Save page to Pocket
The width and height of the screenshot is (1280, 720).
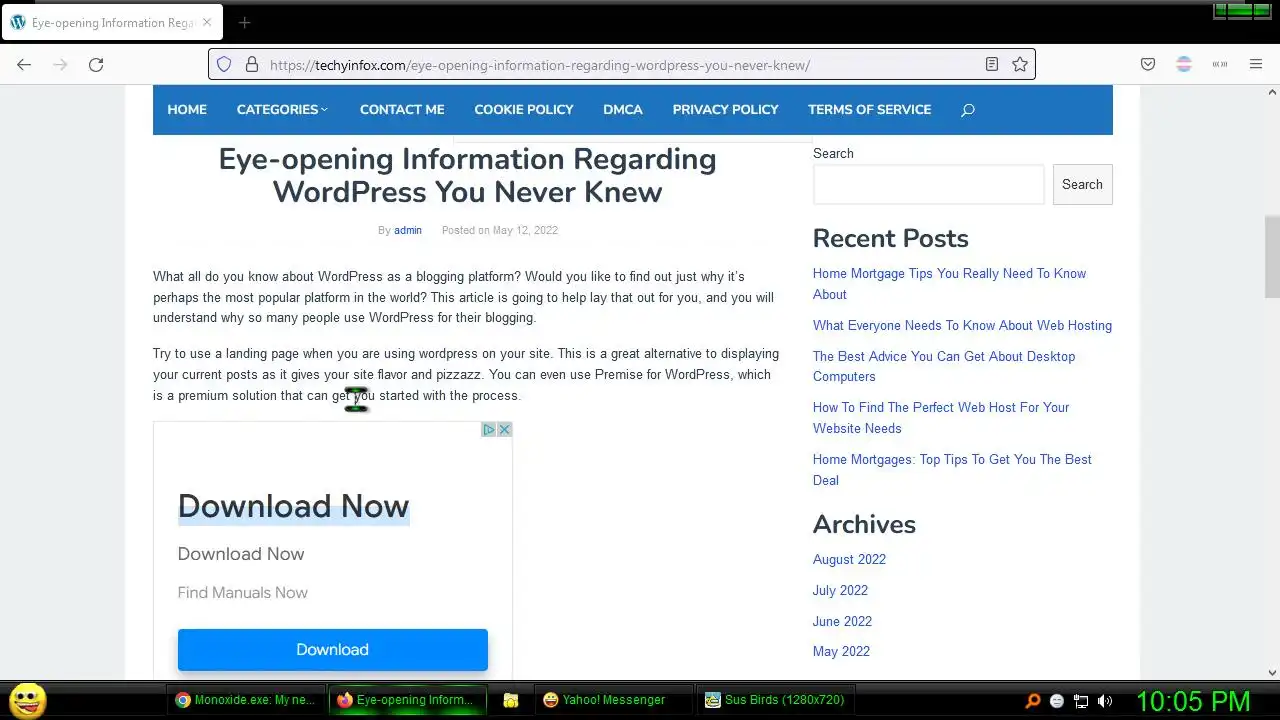click(x=1148, y=64)
